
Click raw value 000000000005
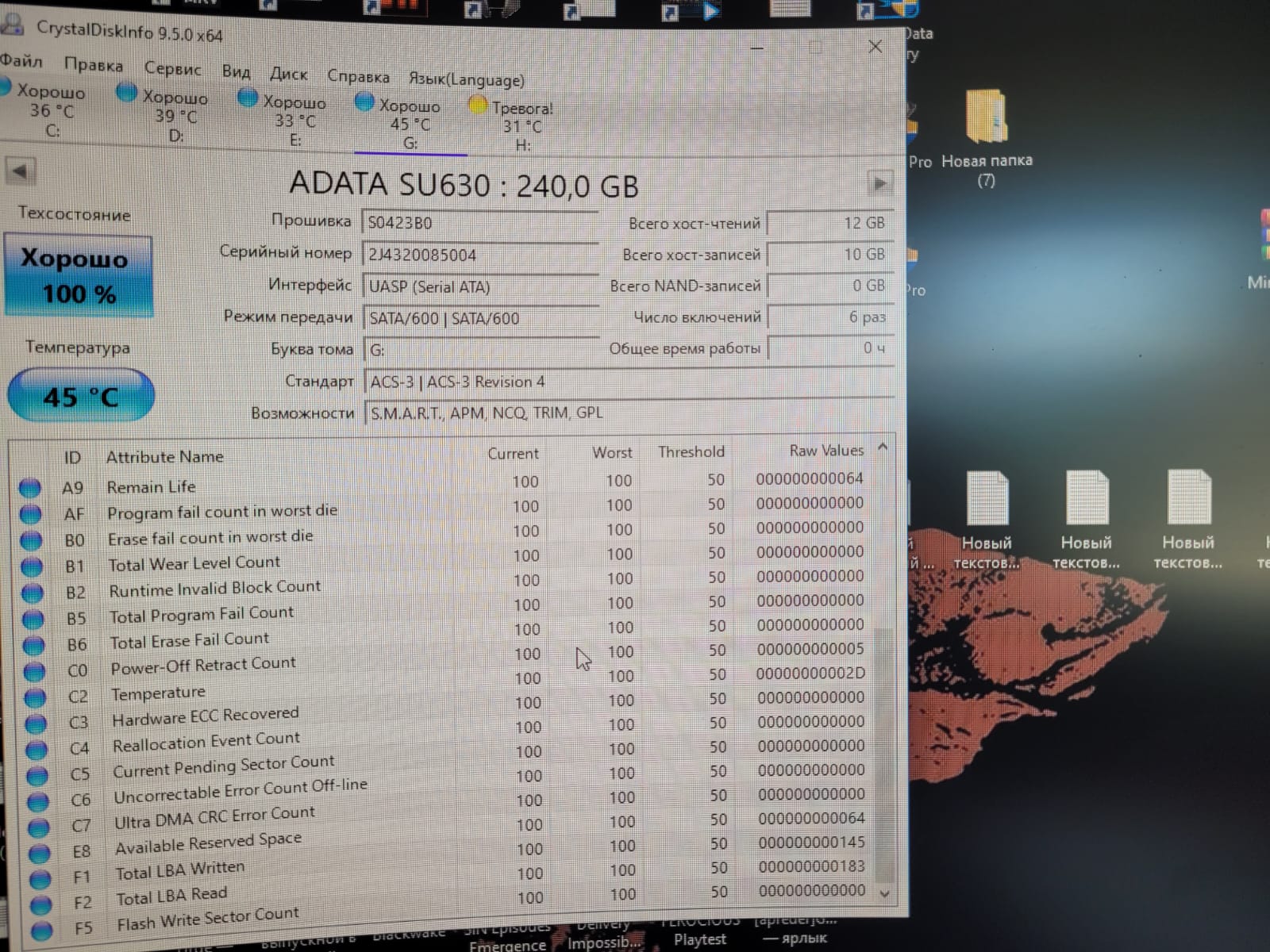coord(810,649)
